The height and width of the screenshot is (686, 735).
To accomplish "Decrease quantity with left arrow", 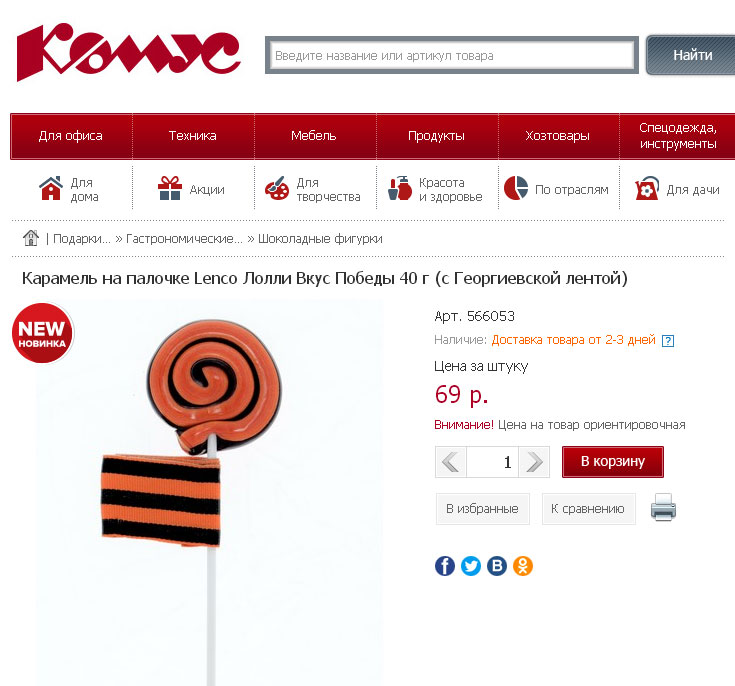I will coord(451,462).
